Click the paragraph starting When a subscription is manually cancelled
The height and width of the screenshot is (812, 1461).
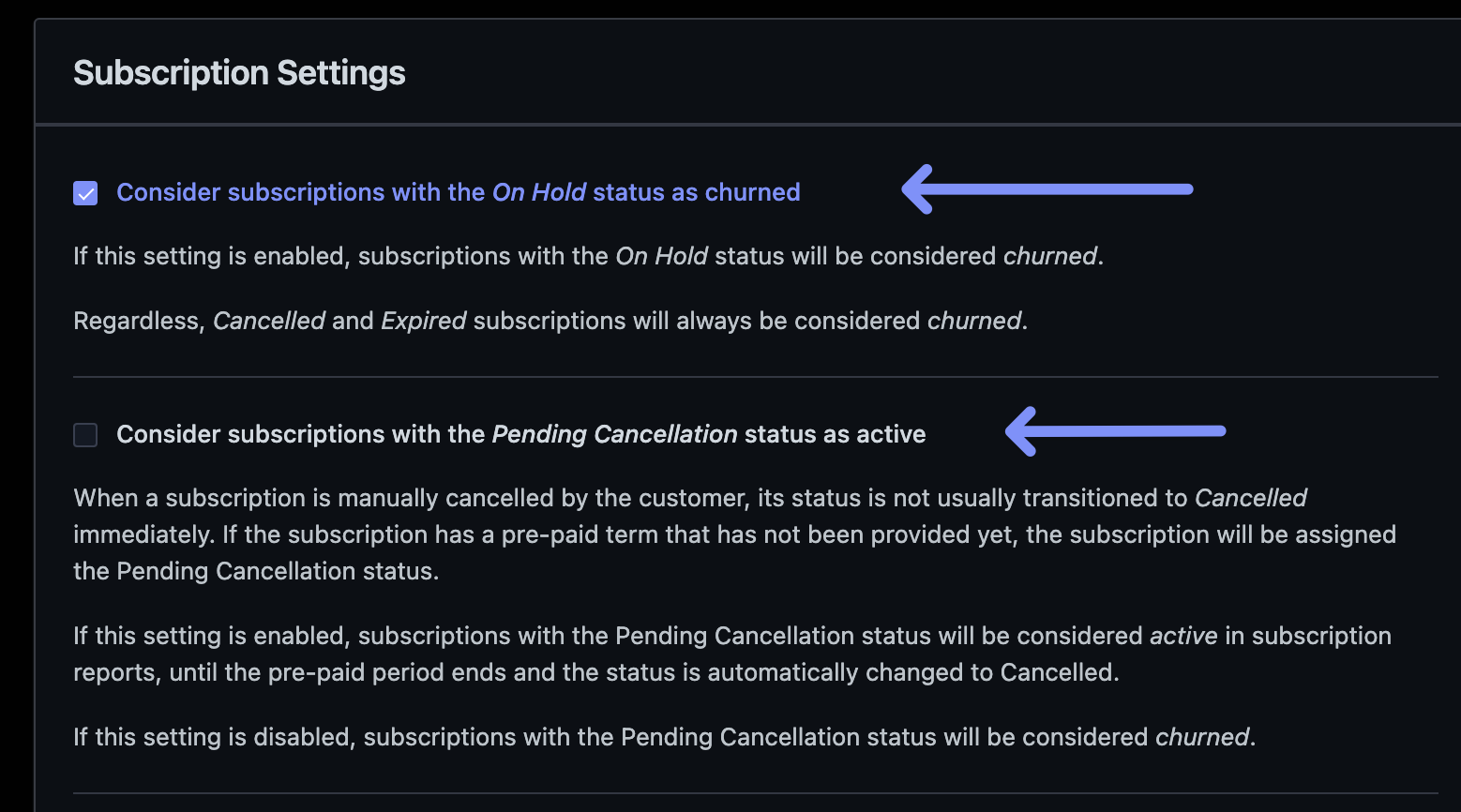coord(735,534)
